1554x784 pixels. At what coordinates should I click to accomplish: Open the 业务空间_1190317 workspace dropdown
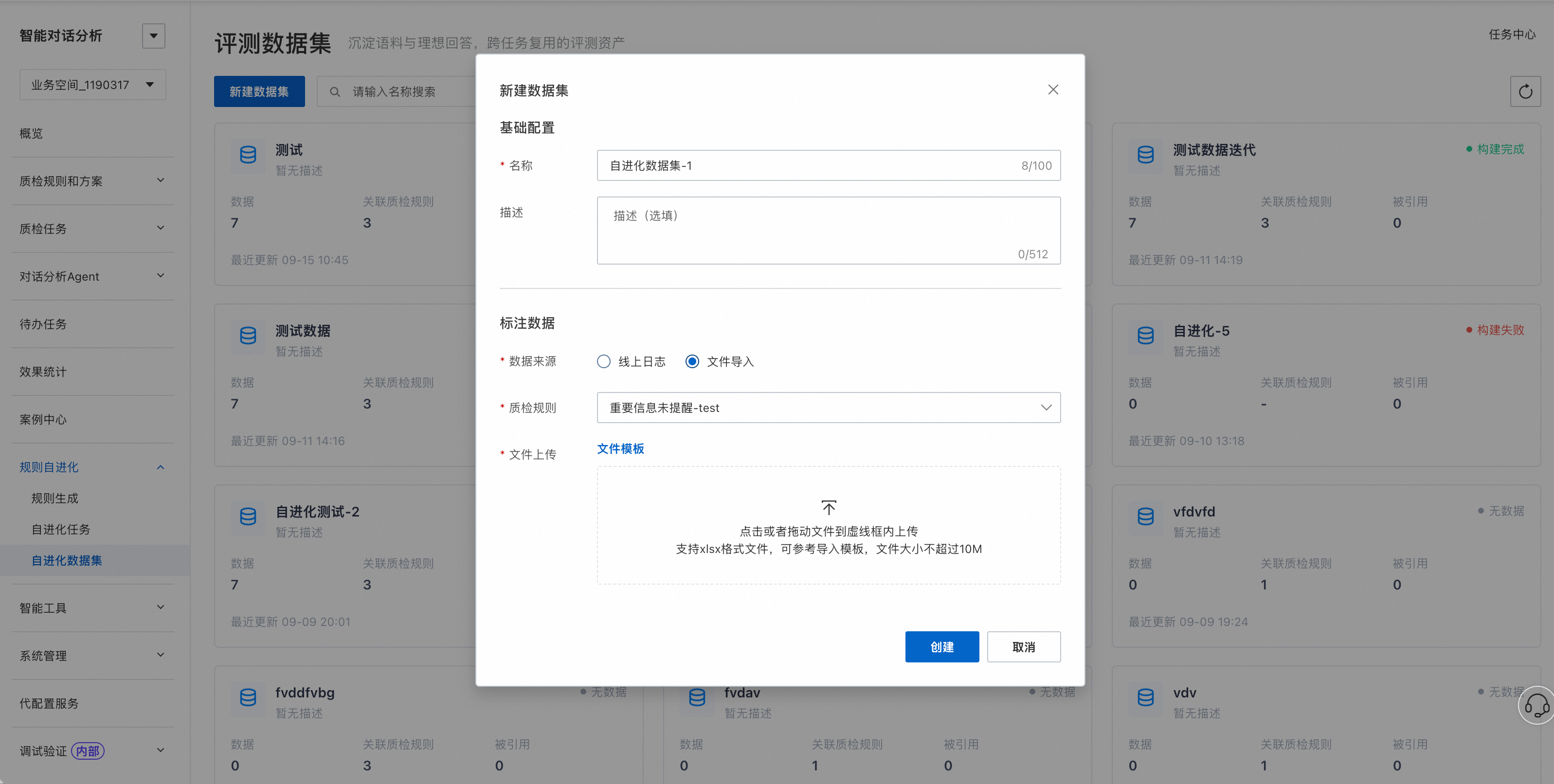[92, 85]
